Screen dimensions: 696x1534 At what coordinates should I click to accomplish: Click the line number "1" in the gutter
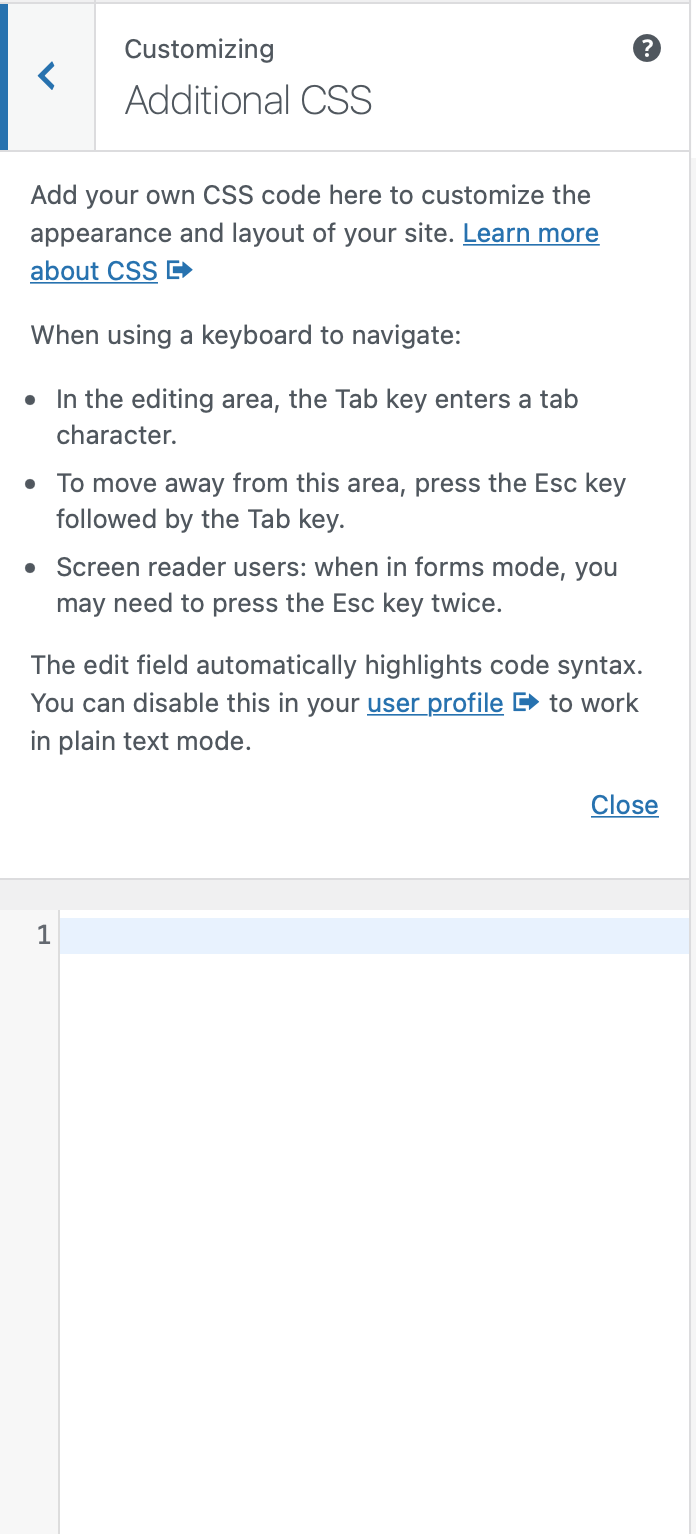coord(43,936)
